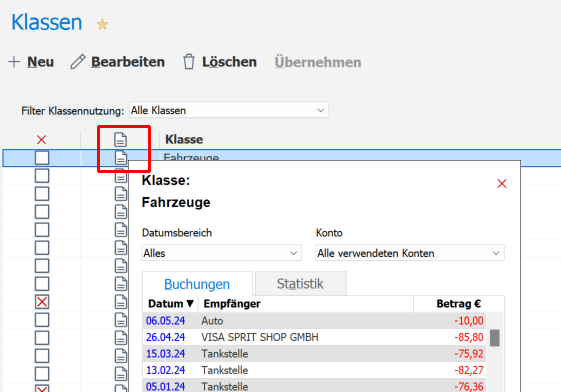
Task: Click the amount -10,00
Action: pyautogui.click(x=469, y=320)
